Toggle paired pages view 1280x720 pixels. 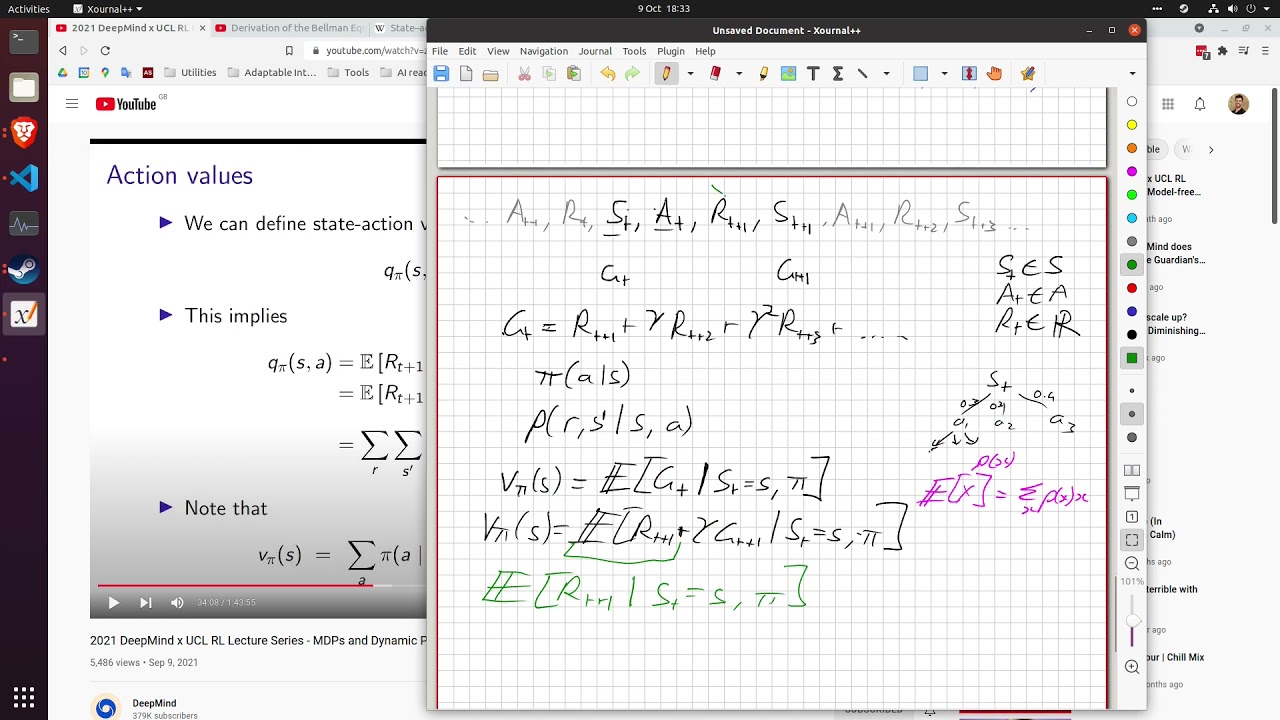[1132, 470]
